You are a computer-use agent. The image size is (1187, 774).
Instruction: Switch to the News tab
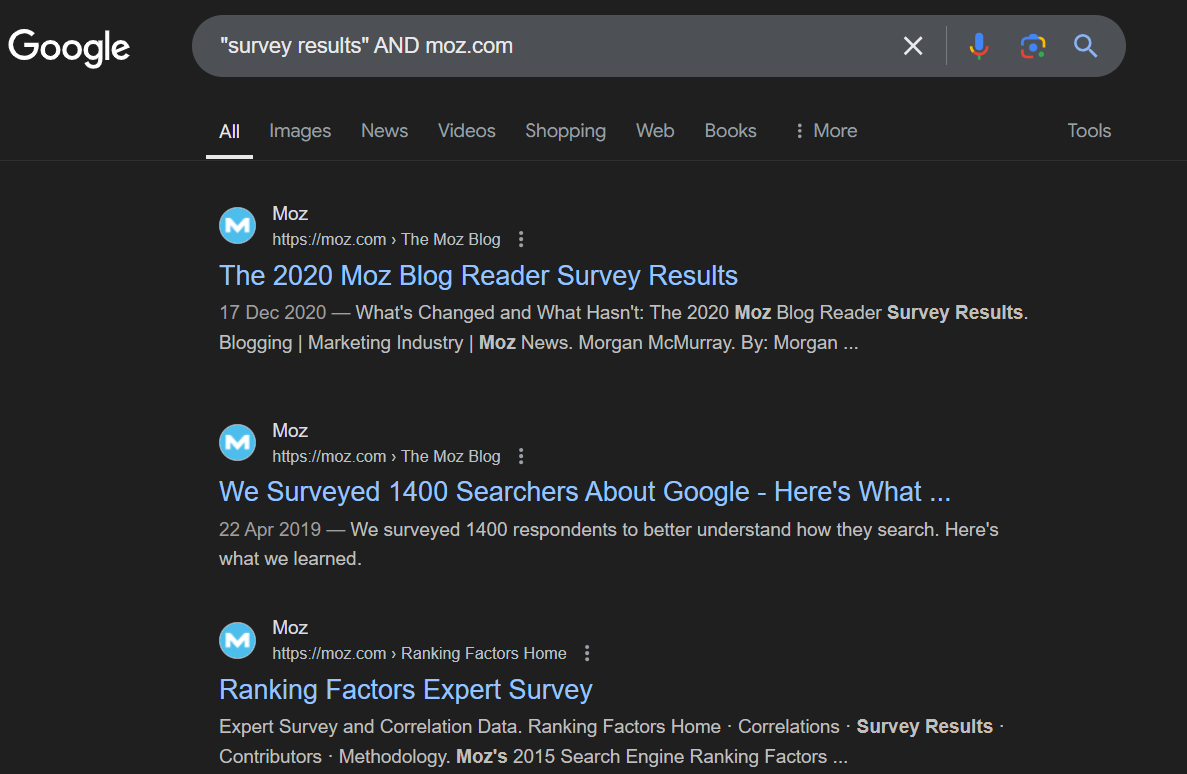[385, 130]
